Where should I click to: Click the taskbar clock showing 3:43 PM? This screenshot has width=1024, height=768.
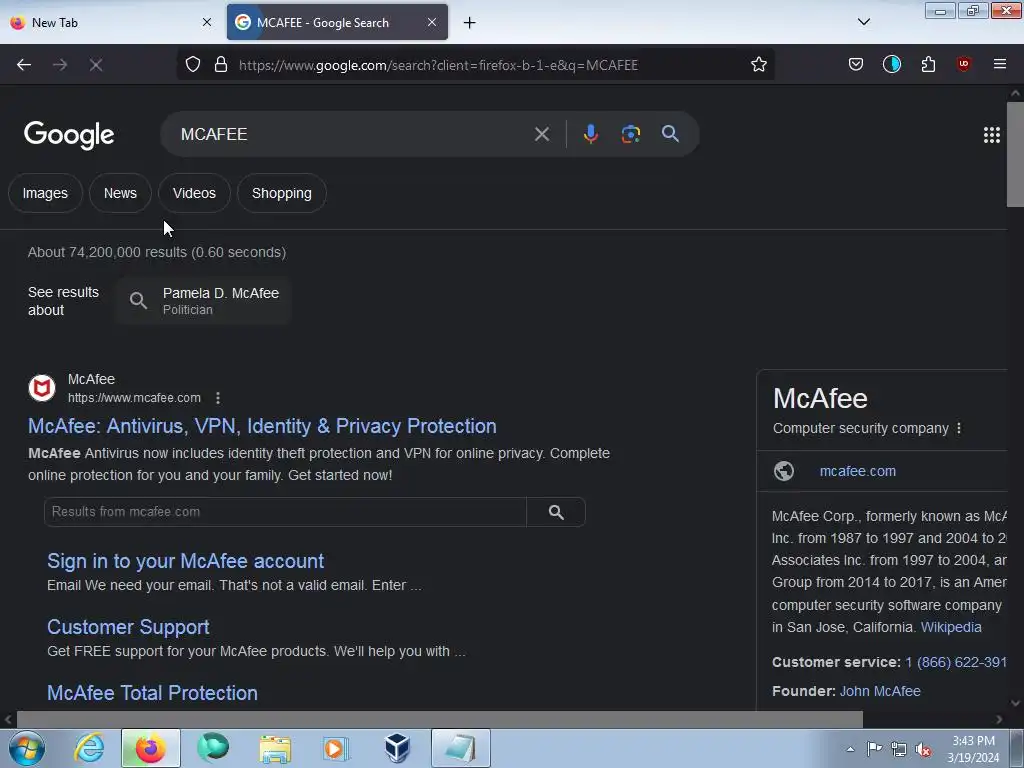[x=973, y=749]
